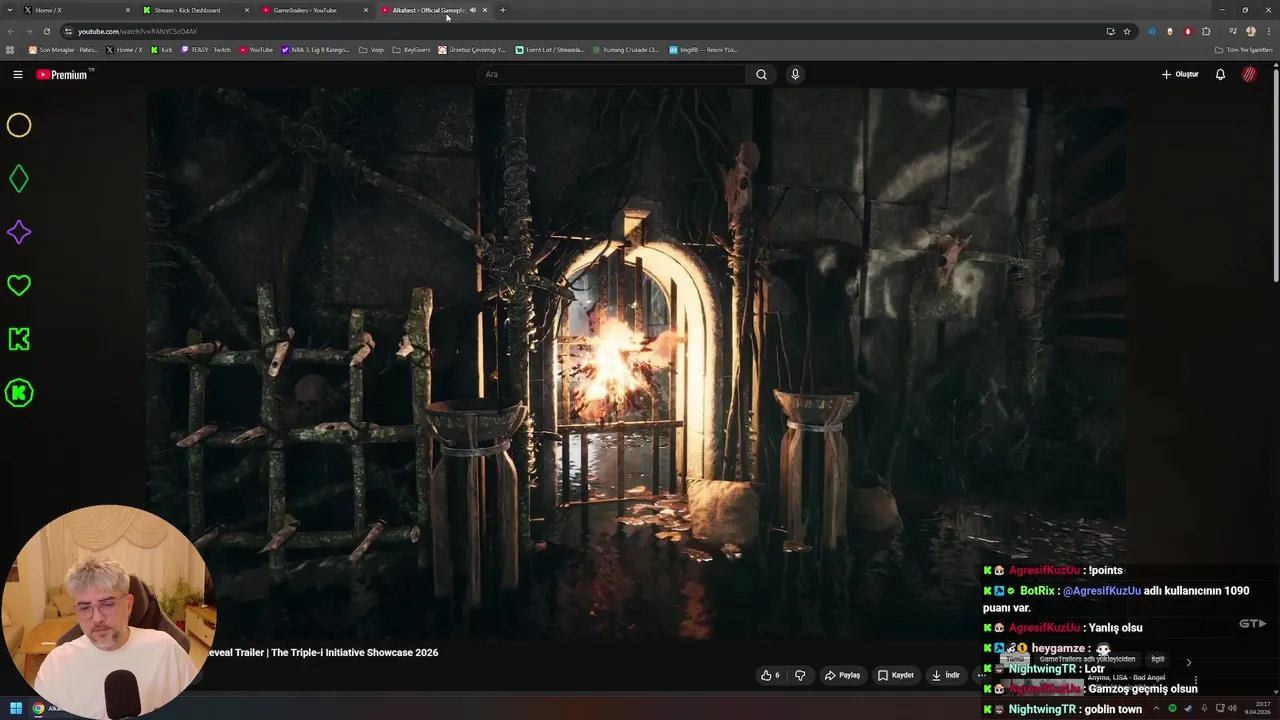Expand the Vorp bookmarks folder
This screenshot has width=1280, height=720.
371,49
